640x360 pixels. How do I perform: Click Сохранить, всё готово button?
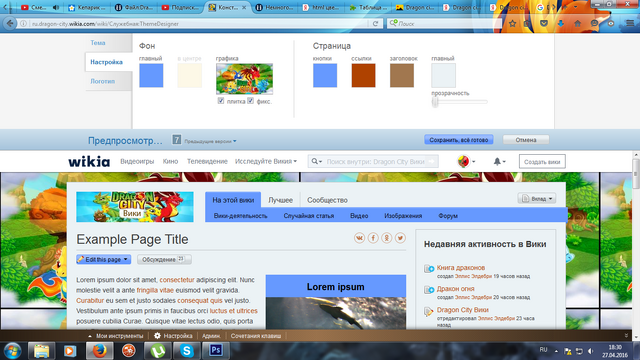click(x=459, y=140)
